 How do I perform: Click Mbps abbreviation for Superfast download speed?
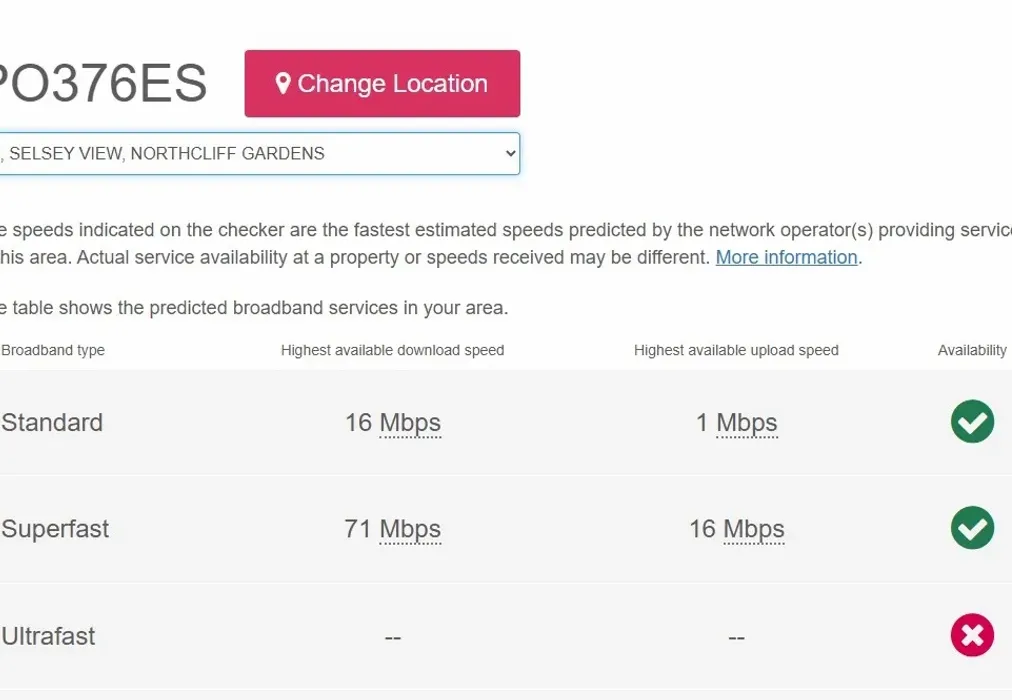tap(410, 529)
